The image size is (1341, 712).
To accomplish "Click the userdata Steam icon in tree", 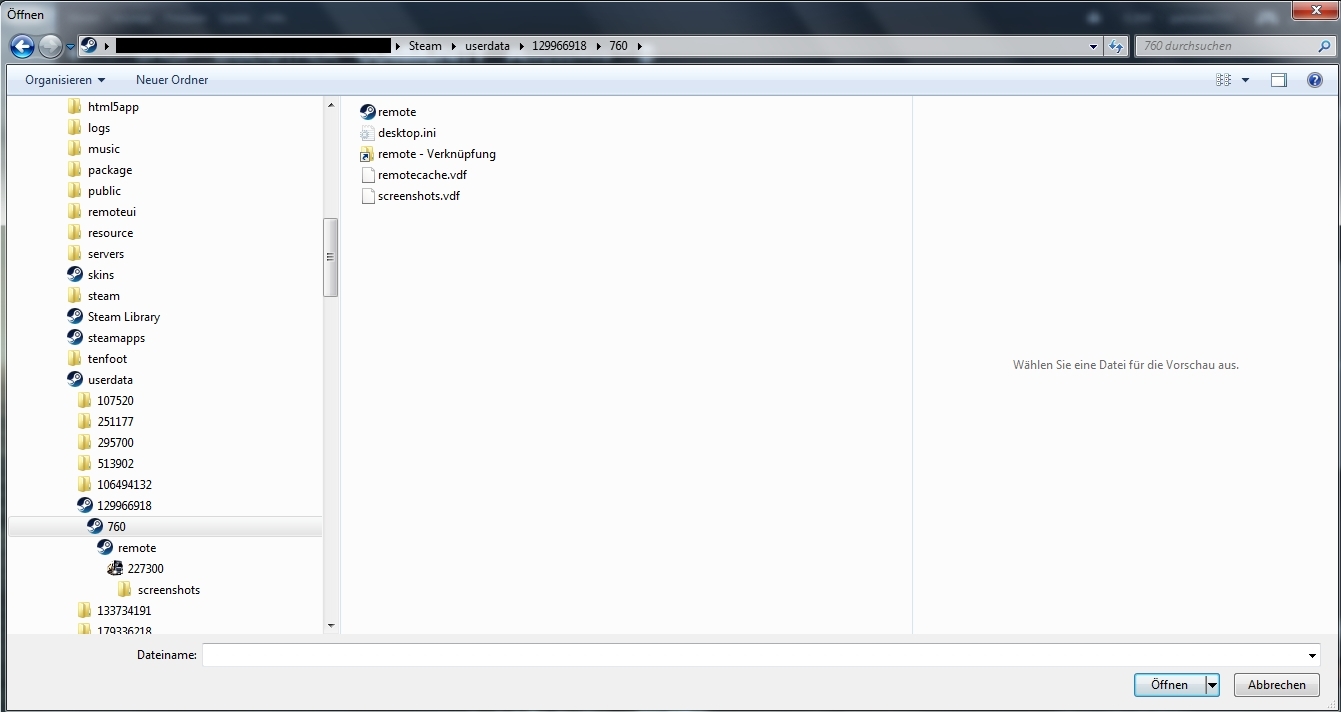I will (75, 379).
